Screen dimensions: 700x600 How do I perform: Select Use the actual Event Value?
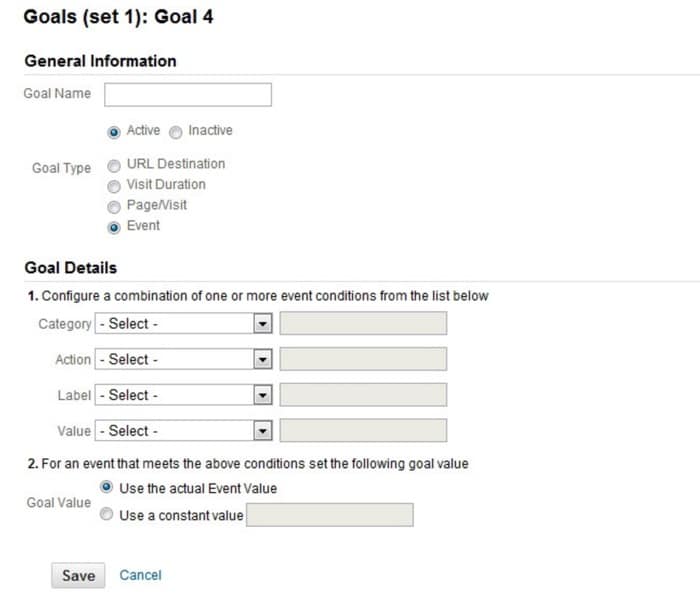pos(106,489)
